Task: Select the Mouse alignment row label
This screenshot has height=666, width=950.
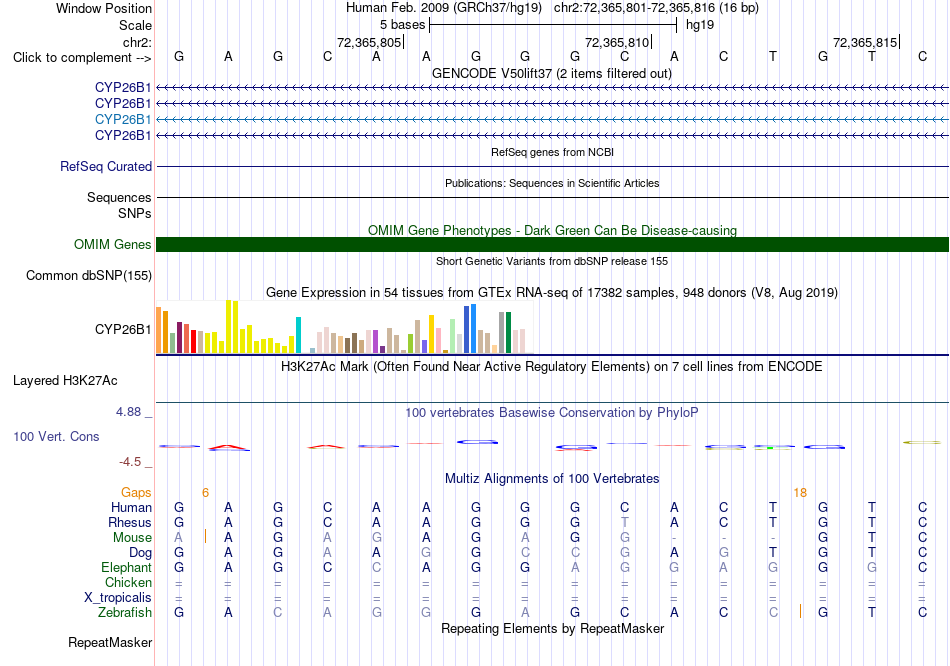Action: 132,538
